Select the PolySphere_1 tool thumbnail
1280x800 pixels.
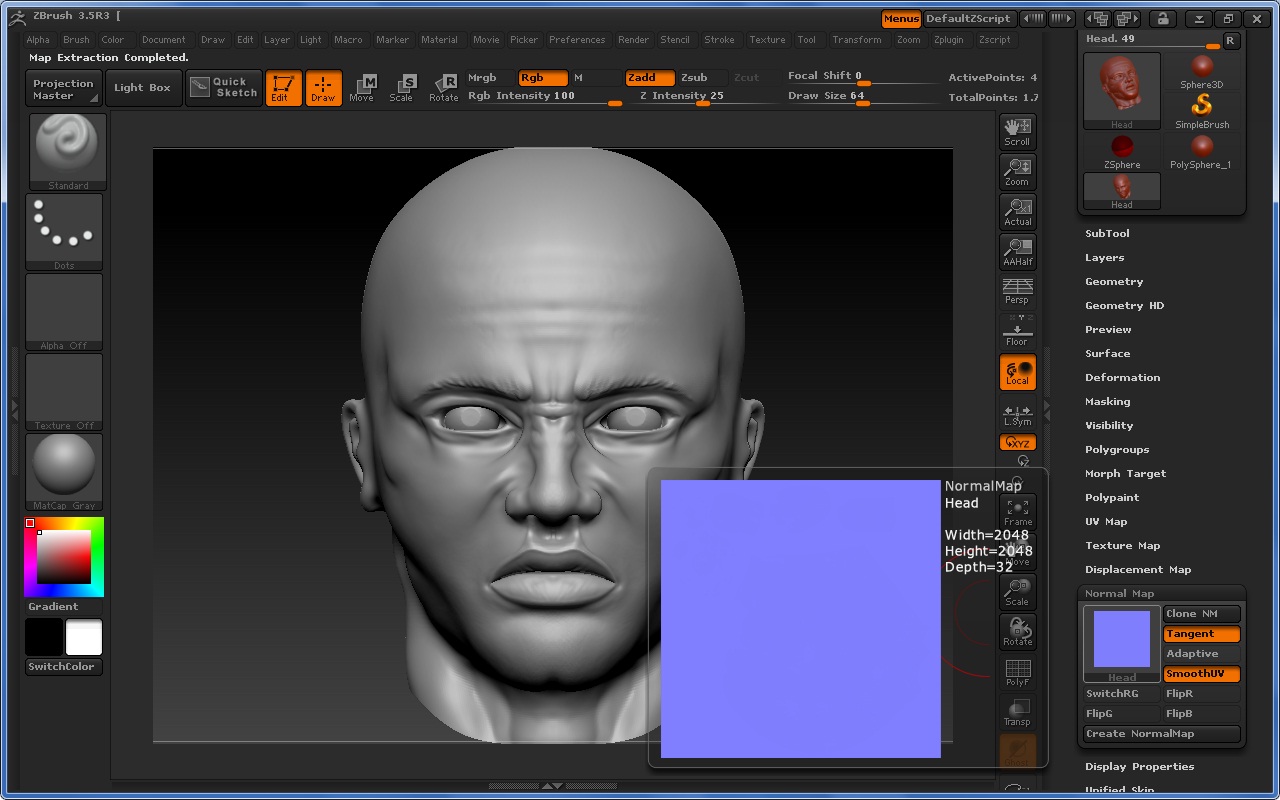coord(1201,152)
